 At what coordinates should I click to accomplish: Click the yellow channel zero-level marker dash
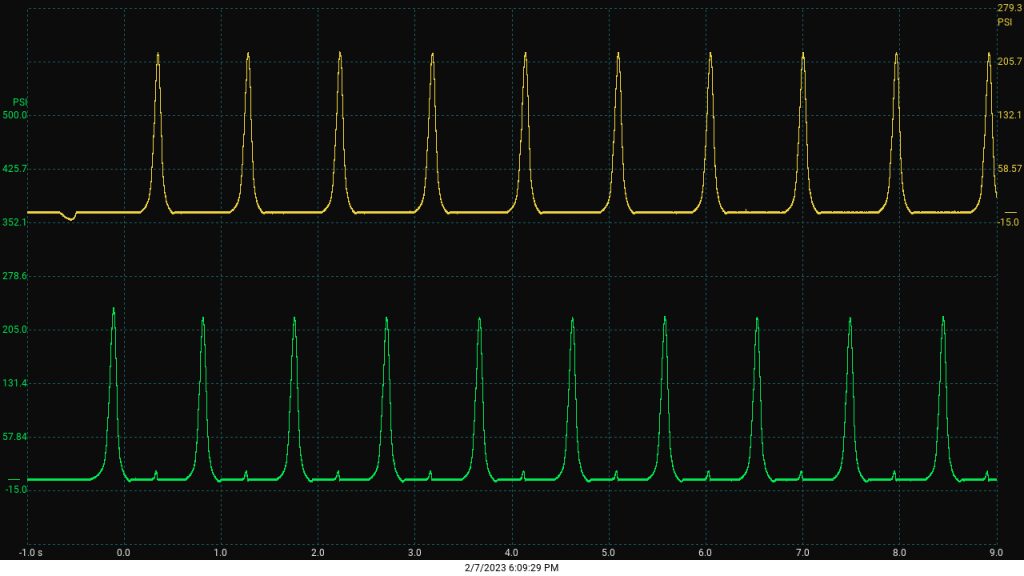[1010, 212]
